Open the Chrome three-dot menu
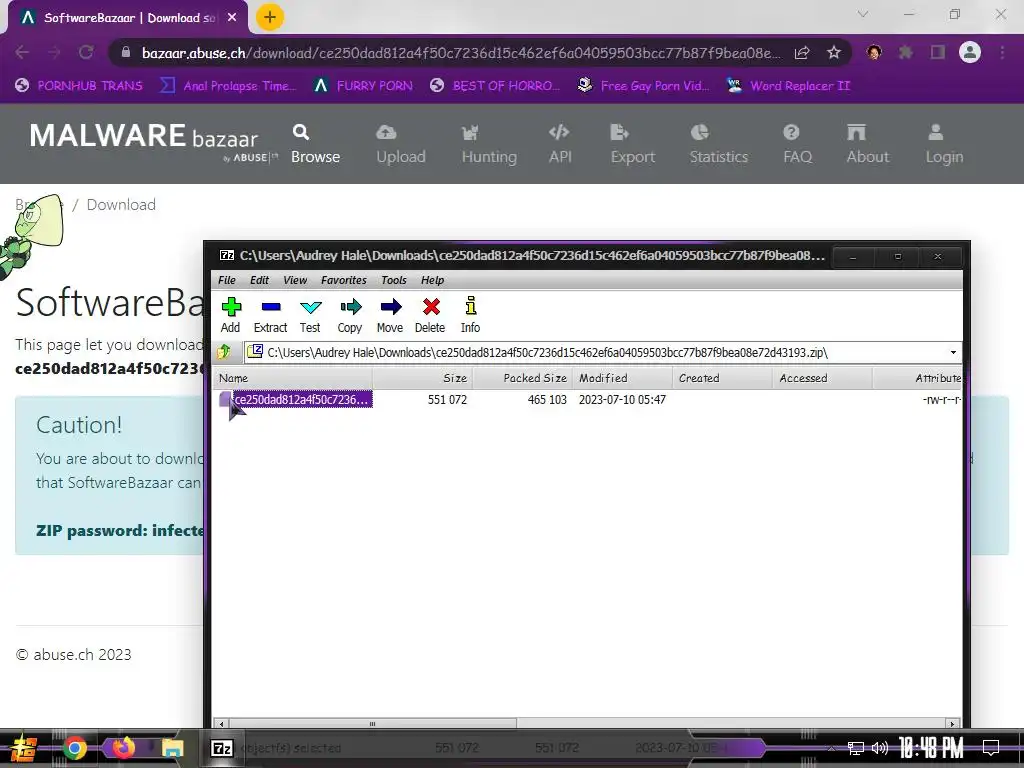The image size is (1024, 768). (1002, 52)
